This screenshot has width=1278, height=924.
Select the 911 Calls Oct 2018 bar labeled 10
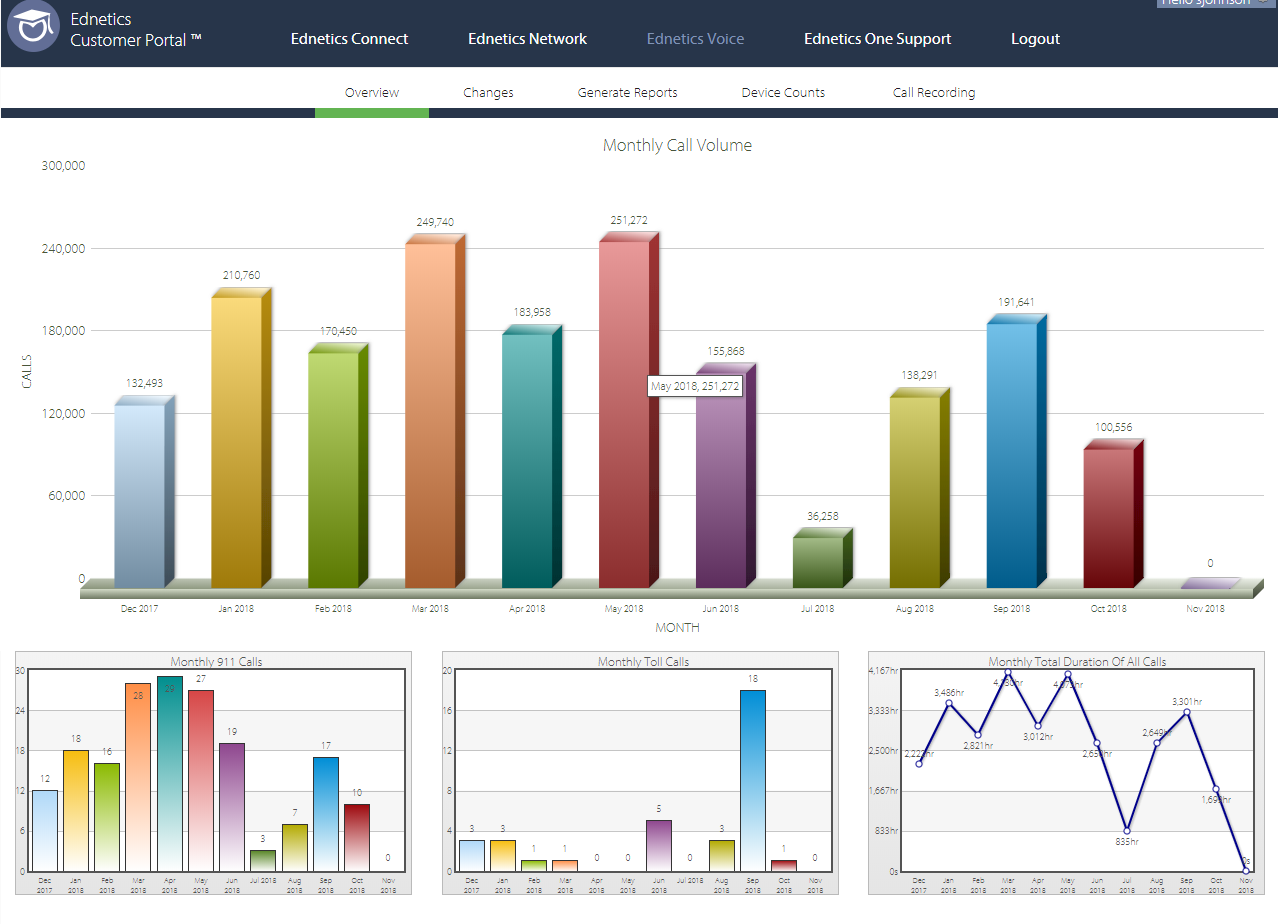point(357,837)
